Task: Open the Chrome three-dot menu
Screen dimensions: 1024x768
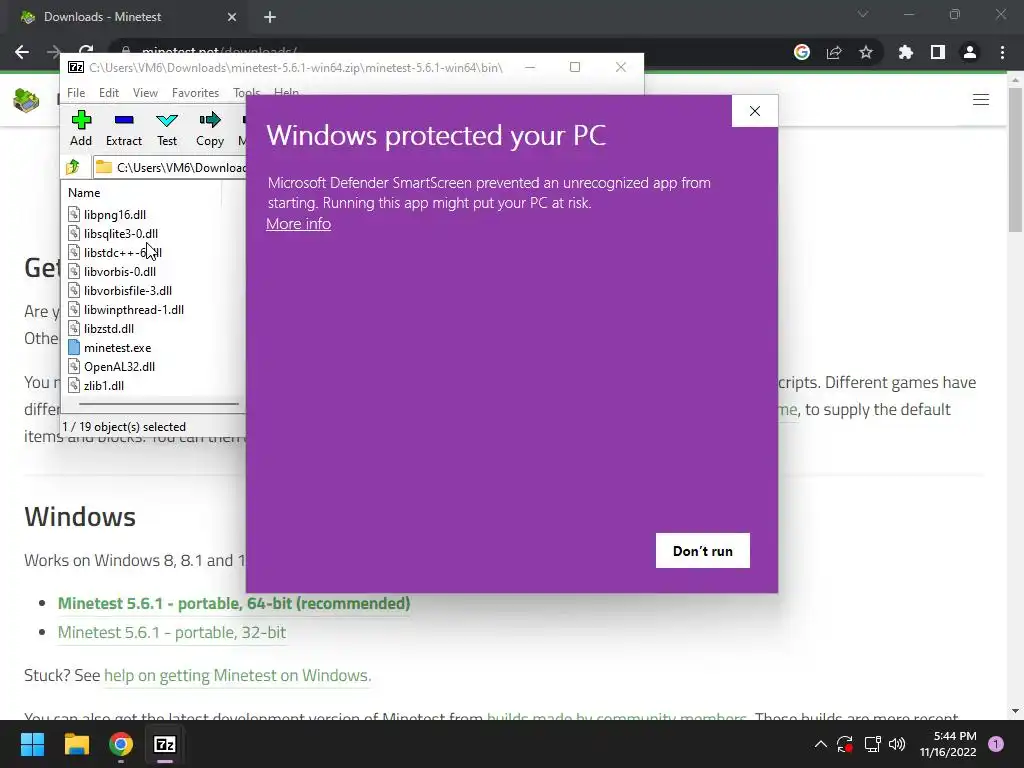Action: (1002, 52)
